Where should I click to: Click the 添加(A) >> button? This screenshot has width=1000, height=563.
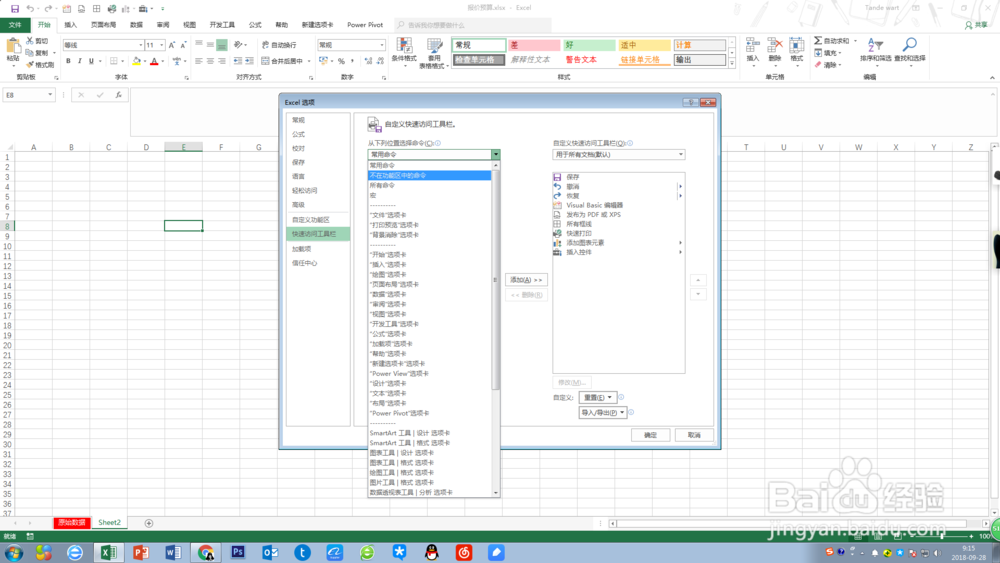tap(526, 280)
